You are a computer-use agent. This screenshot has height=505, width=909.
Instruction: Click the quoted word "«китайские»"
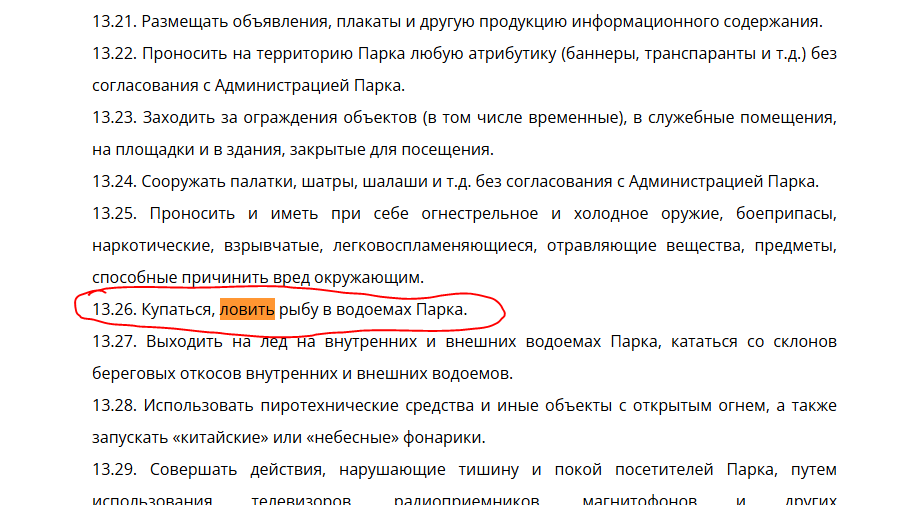coord(221,438)
